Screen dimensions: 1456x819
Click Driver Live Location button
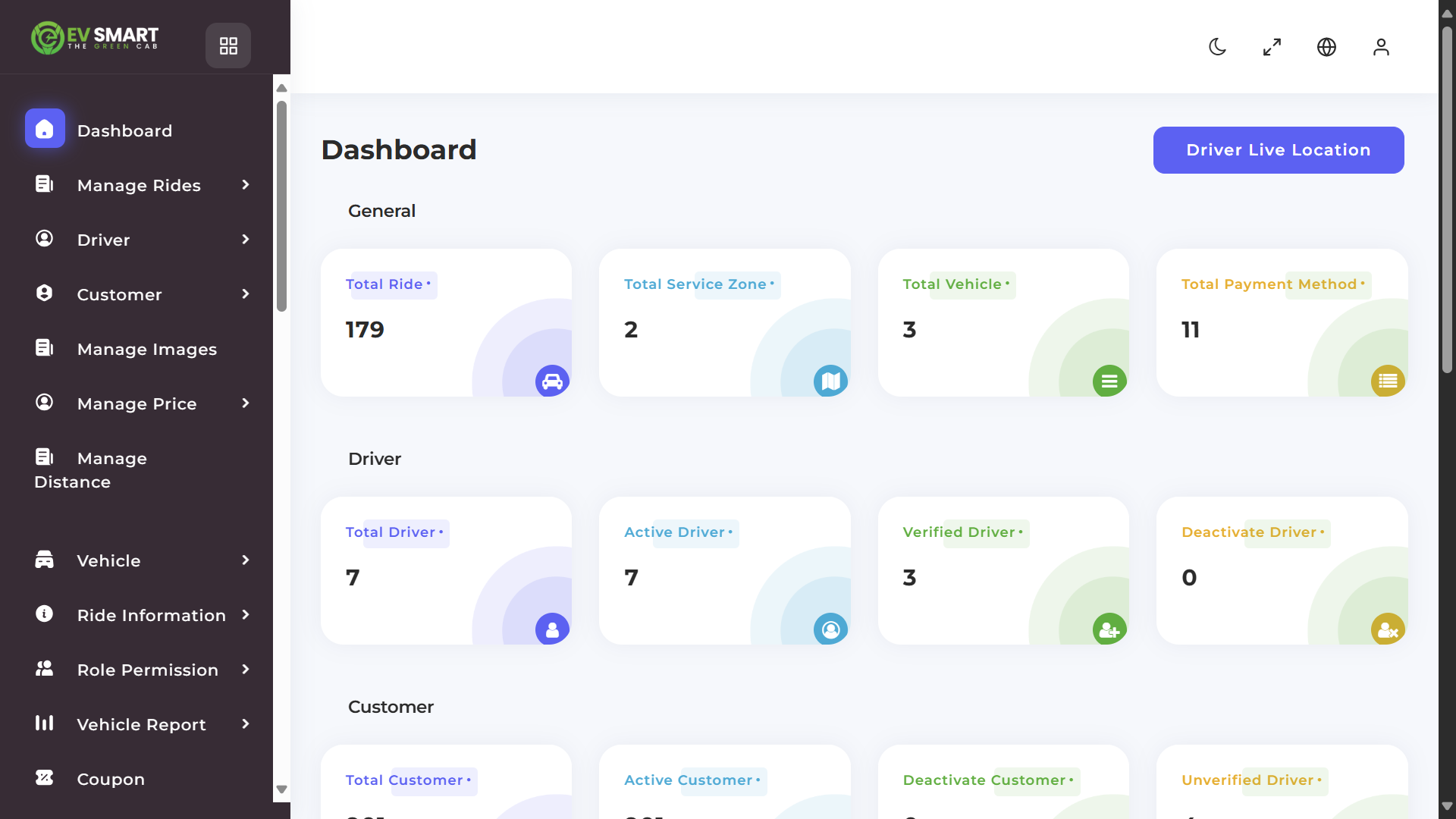(x=1279, y=150)
